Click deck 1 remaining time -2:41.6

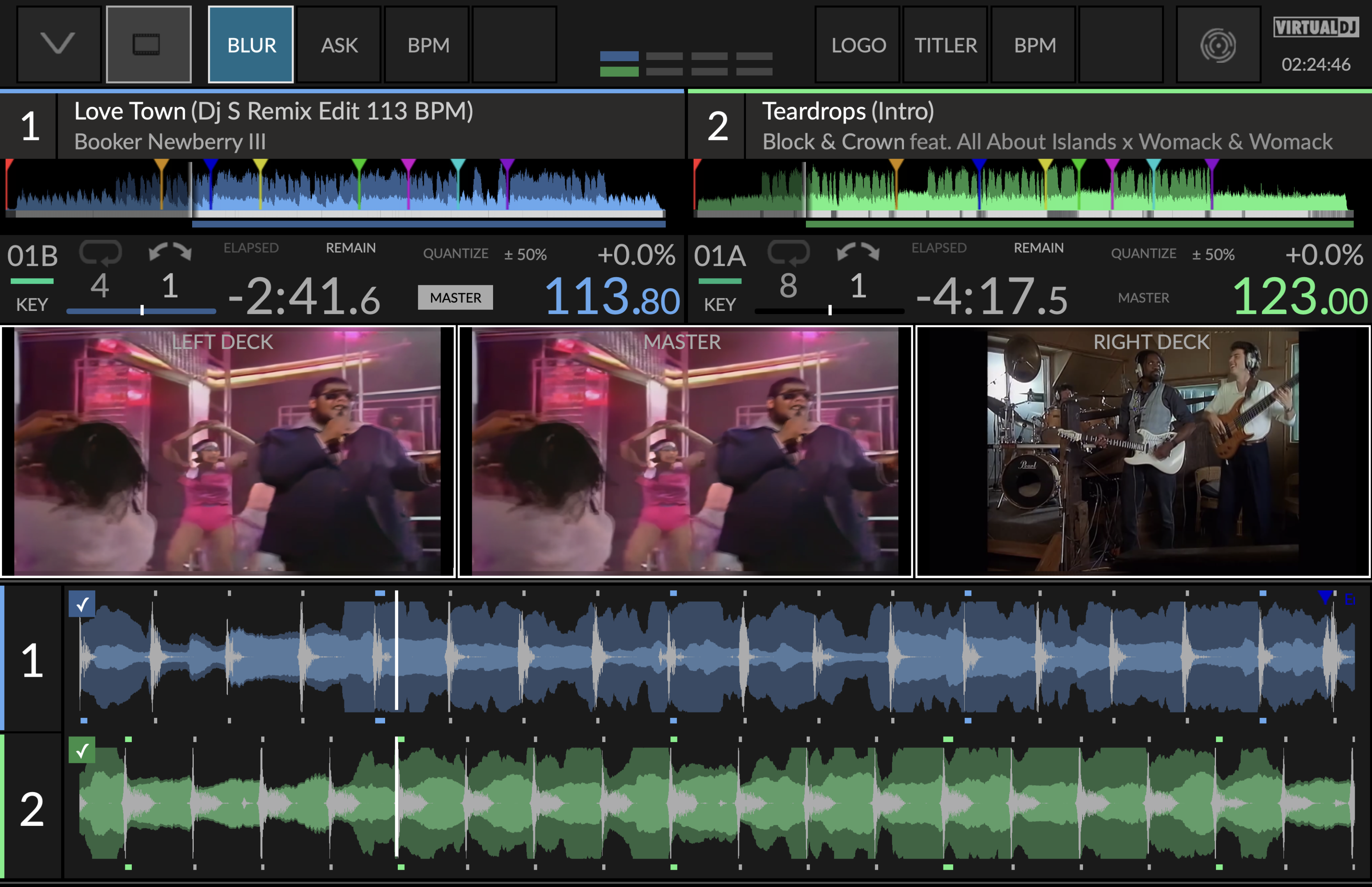click(x=304, y=297)
